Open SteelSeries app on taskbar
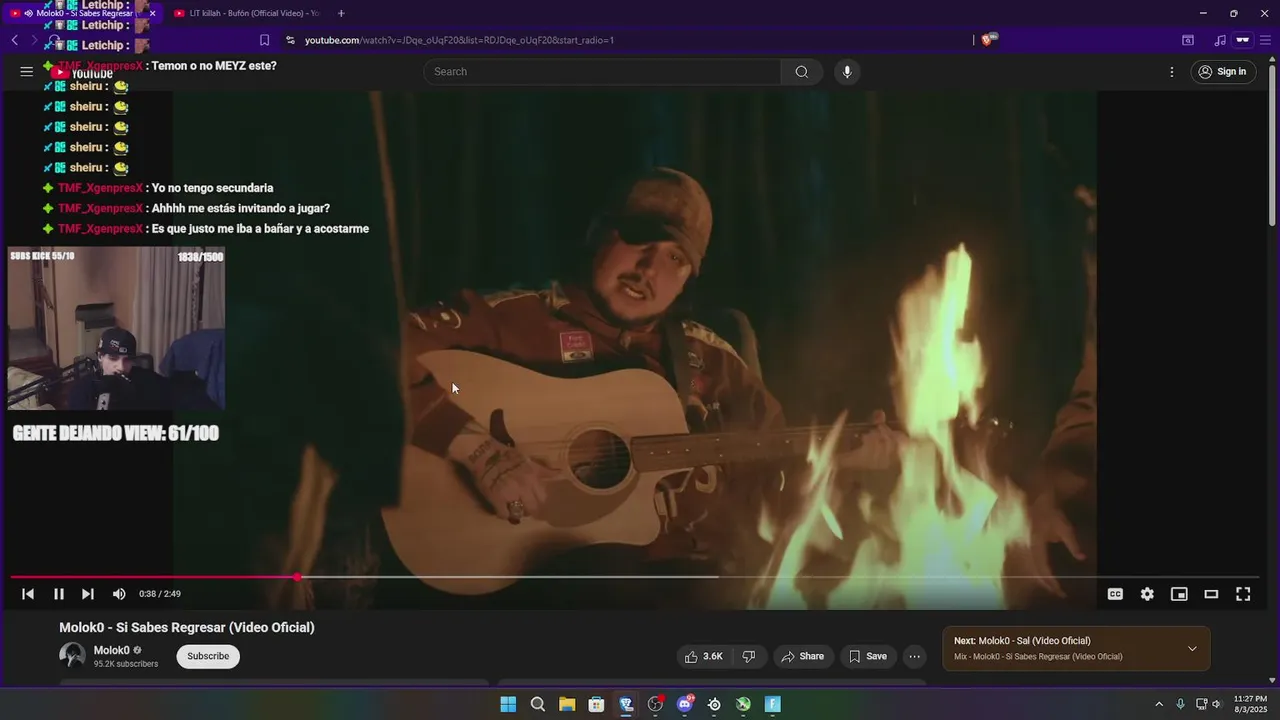 714,704
